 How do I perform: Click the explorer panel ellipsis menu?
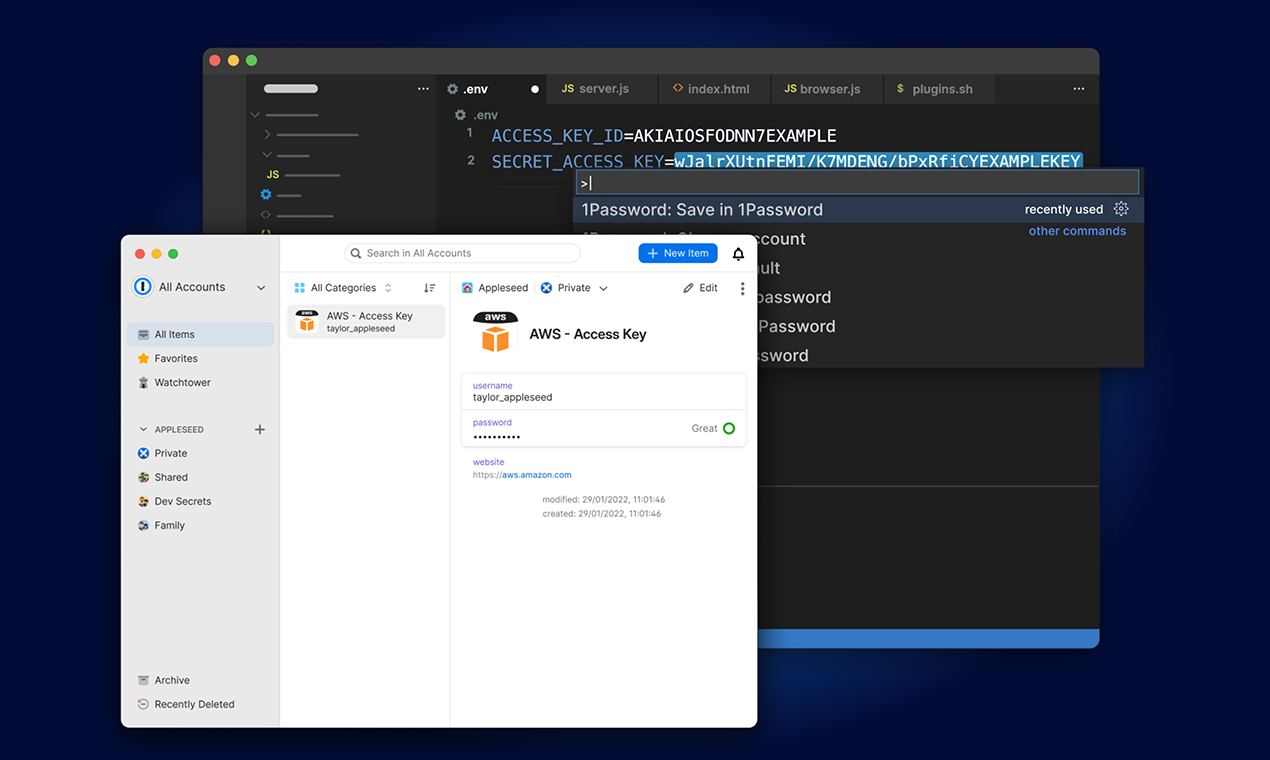click(x=421, y=89)
